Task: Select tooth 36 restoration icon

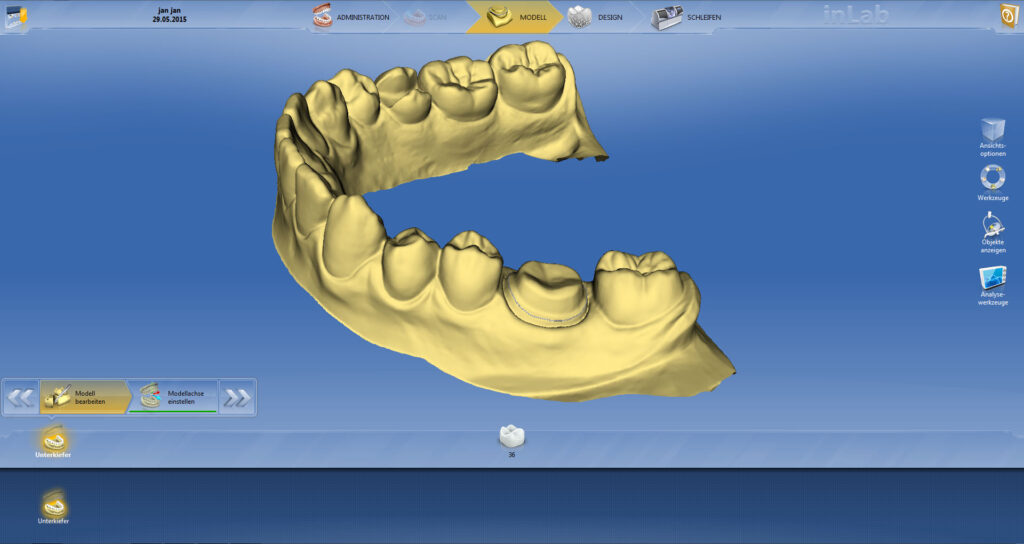Action: click(x=512, y=436)
